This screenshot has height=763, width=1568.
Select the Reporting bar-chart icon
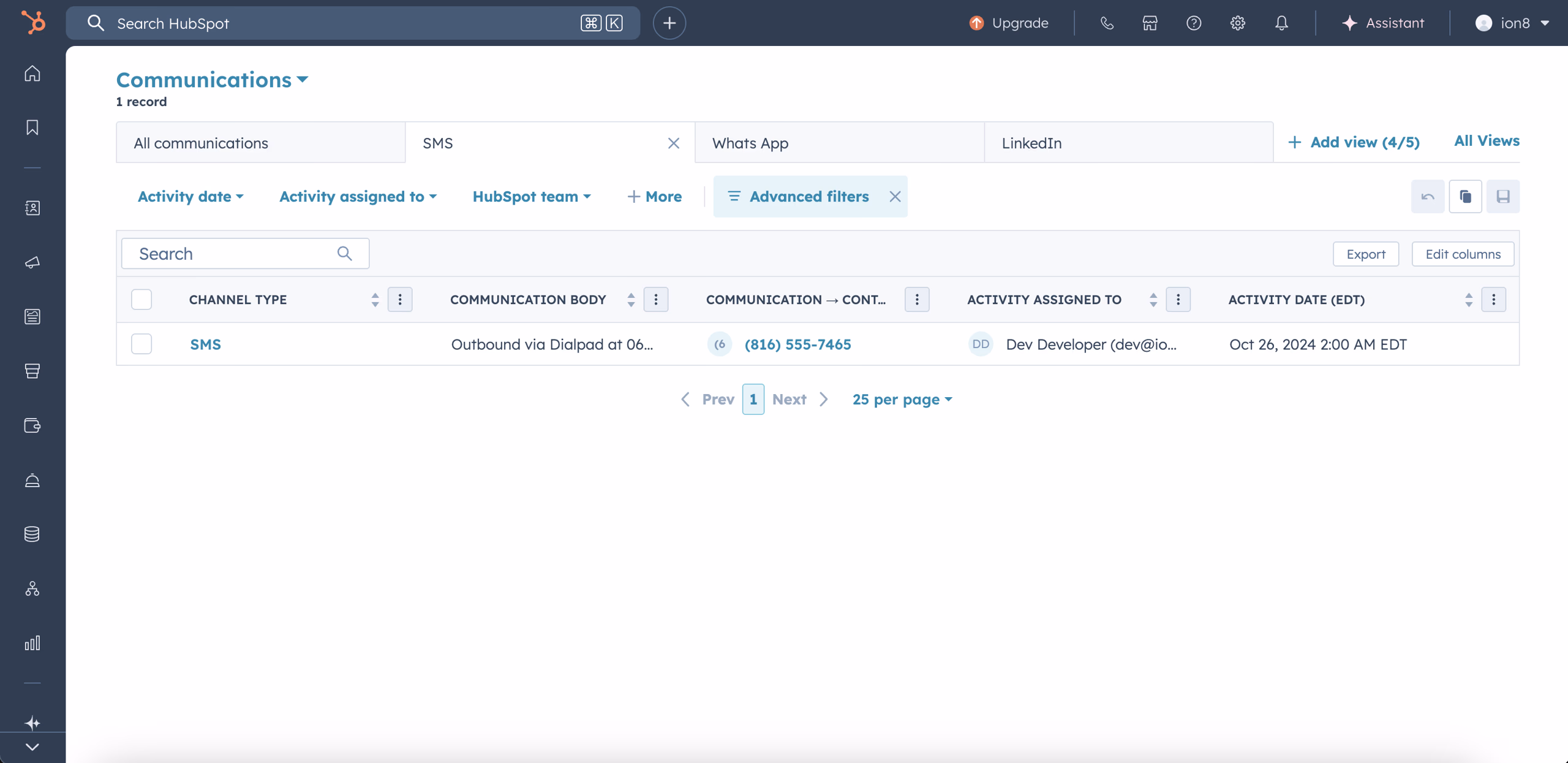(32, 643)
